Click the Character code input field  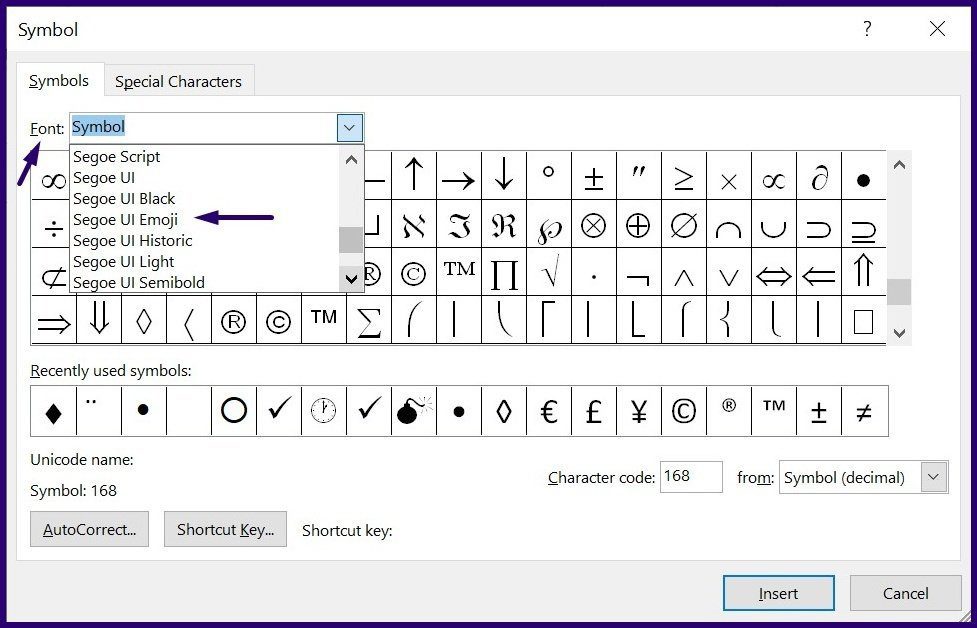(691, 477)
